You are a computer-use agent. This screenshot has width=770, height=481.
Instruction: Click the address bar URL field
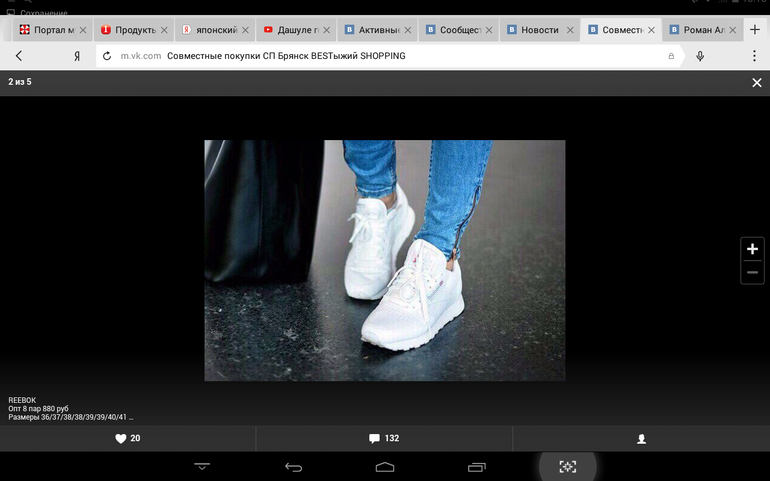click(390, 56)
